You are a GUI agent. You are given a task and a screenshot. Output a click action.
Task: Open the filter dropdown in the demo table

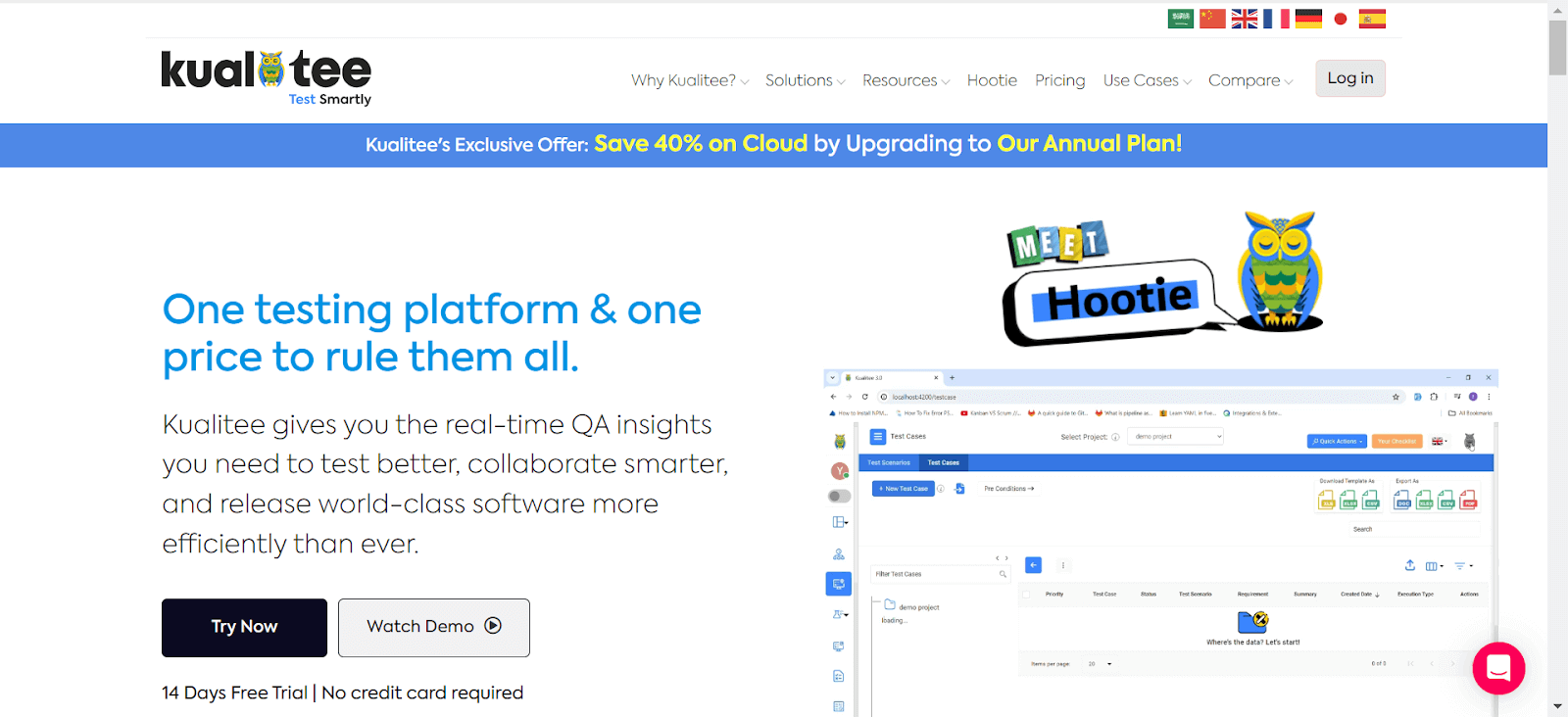pyautogui.click(x=1463, y=566)
